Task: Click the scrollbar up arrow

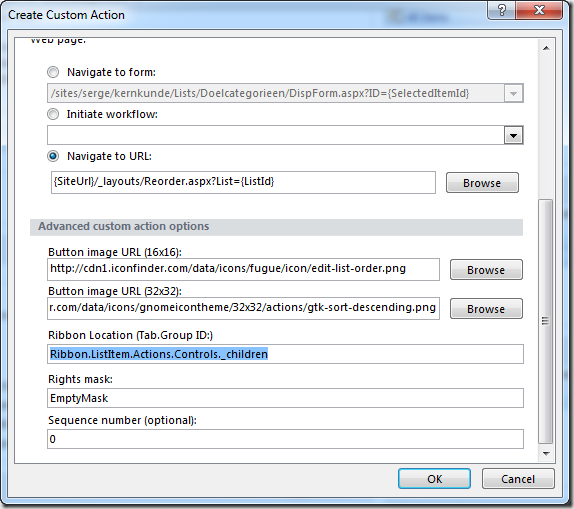Action: point(546,48)
